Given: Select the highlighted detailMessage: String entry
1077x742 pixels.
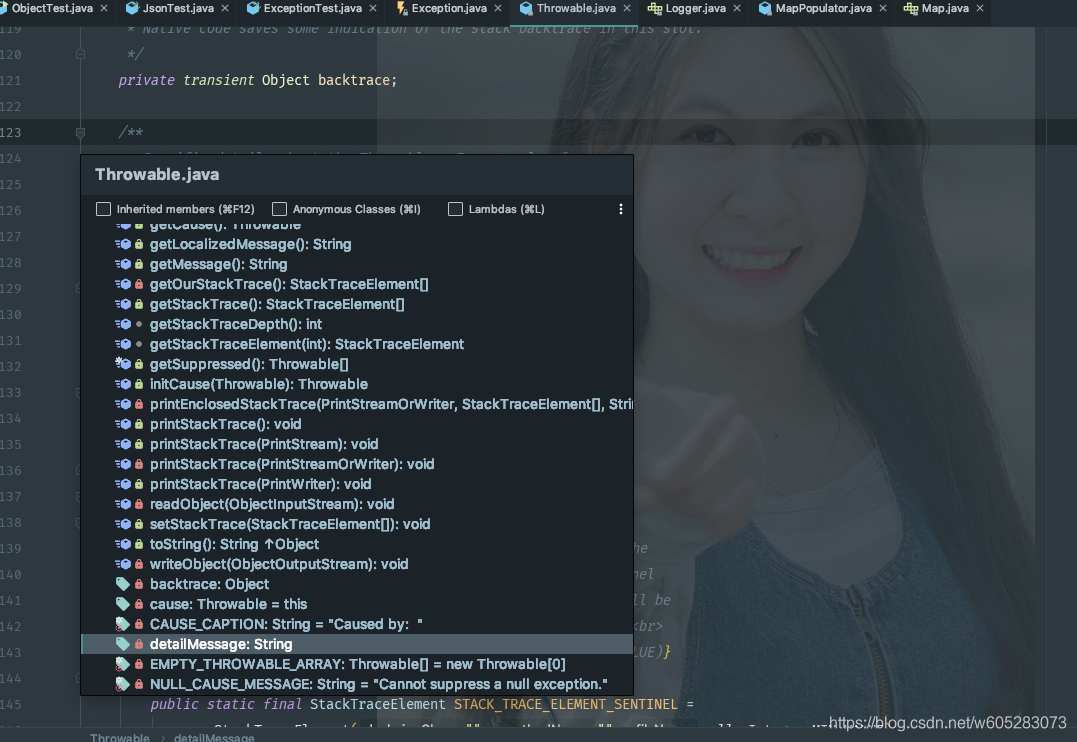Looking at the screenshot, I should click(x=222, y=644).
